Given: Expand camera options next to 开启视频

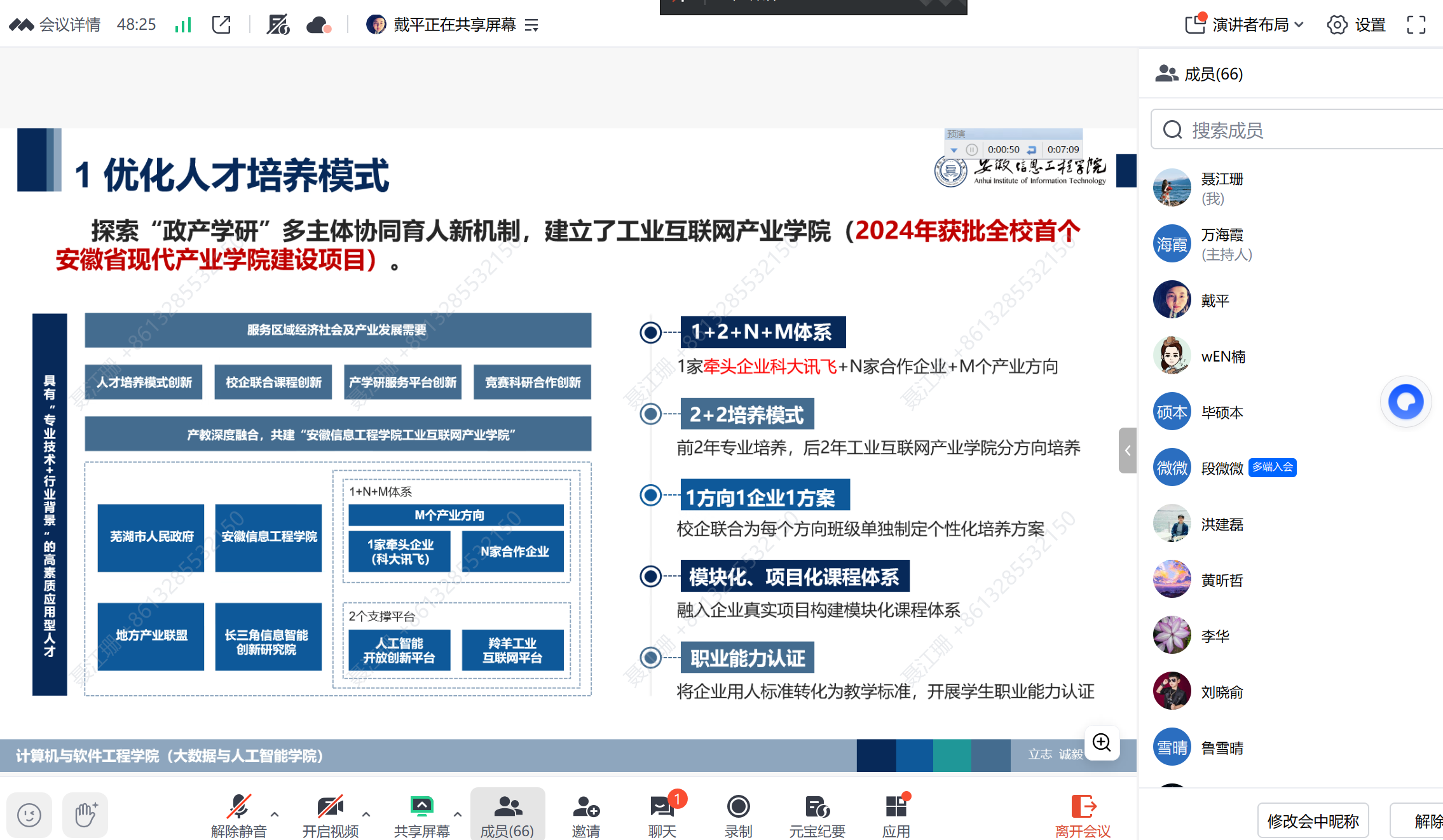Looking at the screenshot, I should pos(366,815).
